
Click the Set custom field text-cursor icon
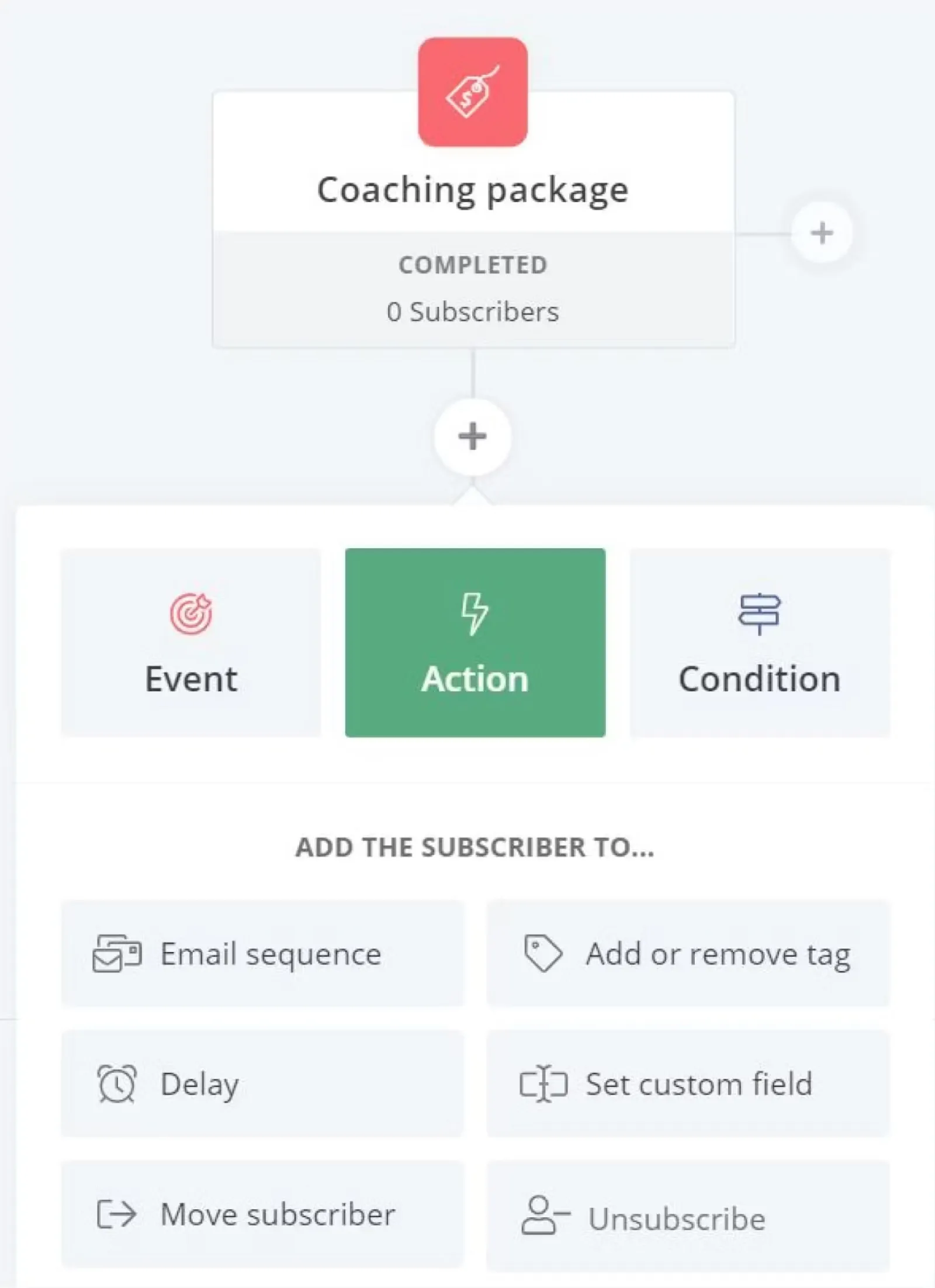pos(543,1083)
